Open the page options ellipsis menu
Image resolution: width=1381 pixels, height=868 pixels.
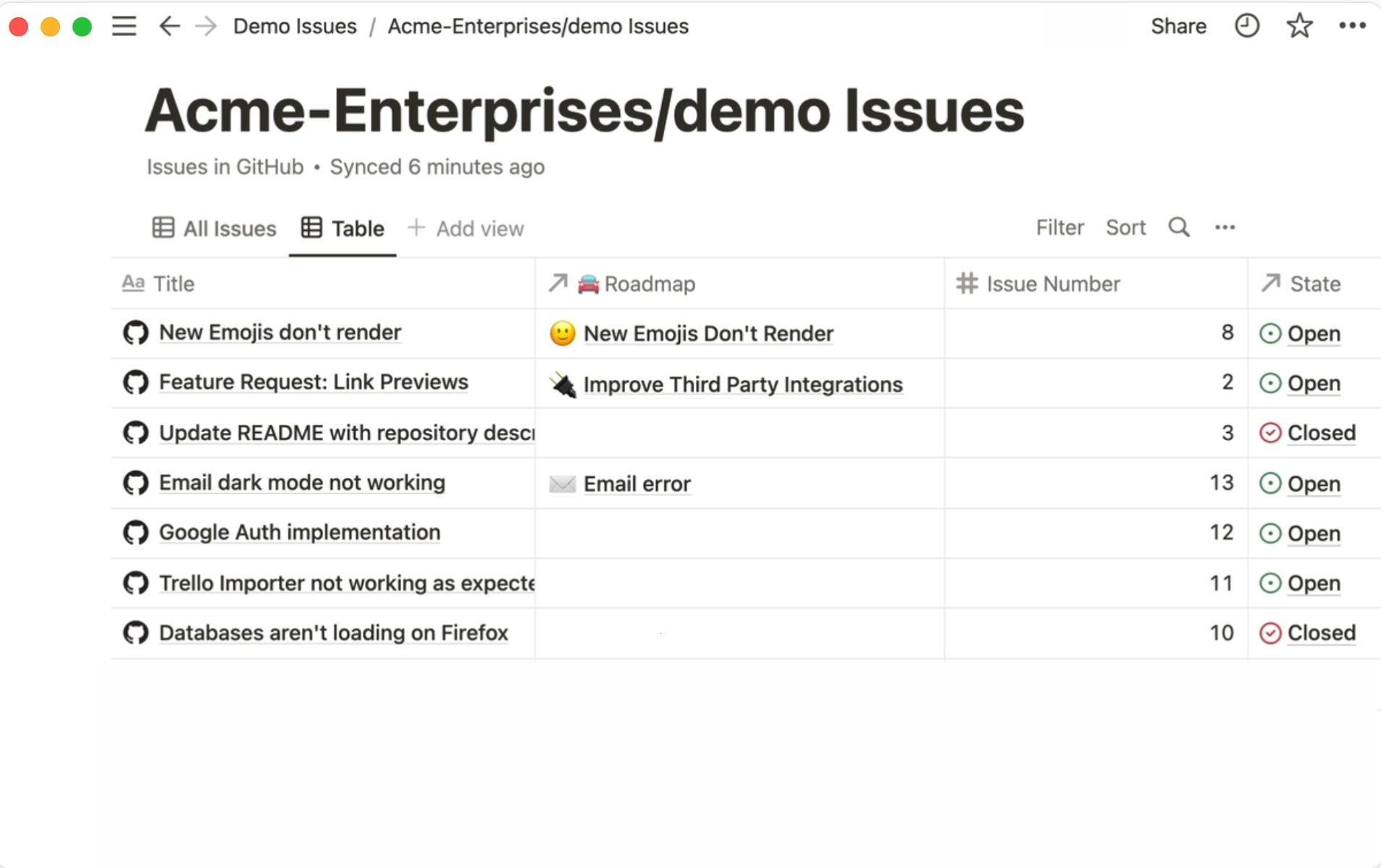(x=1352, y=27)
